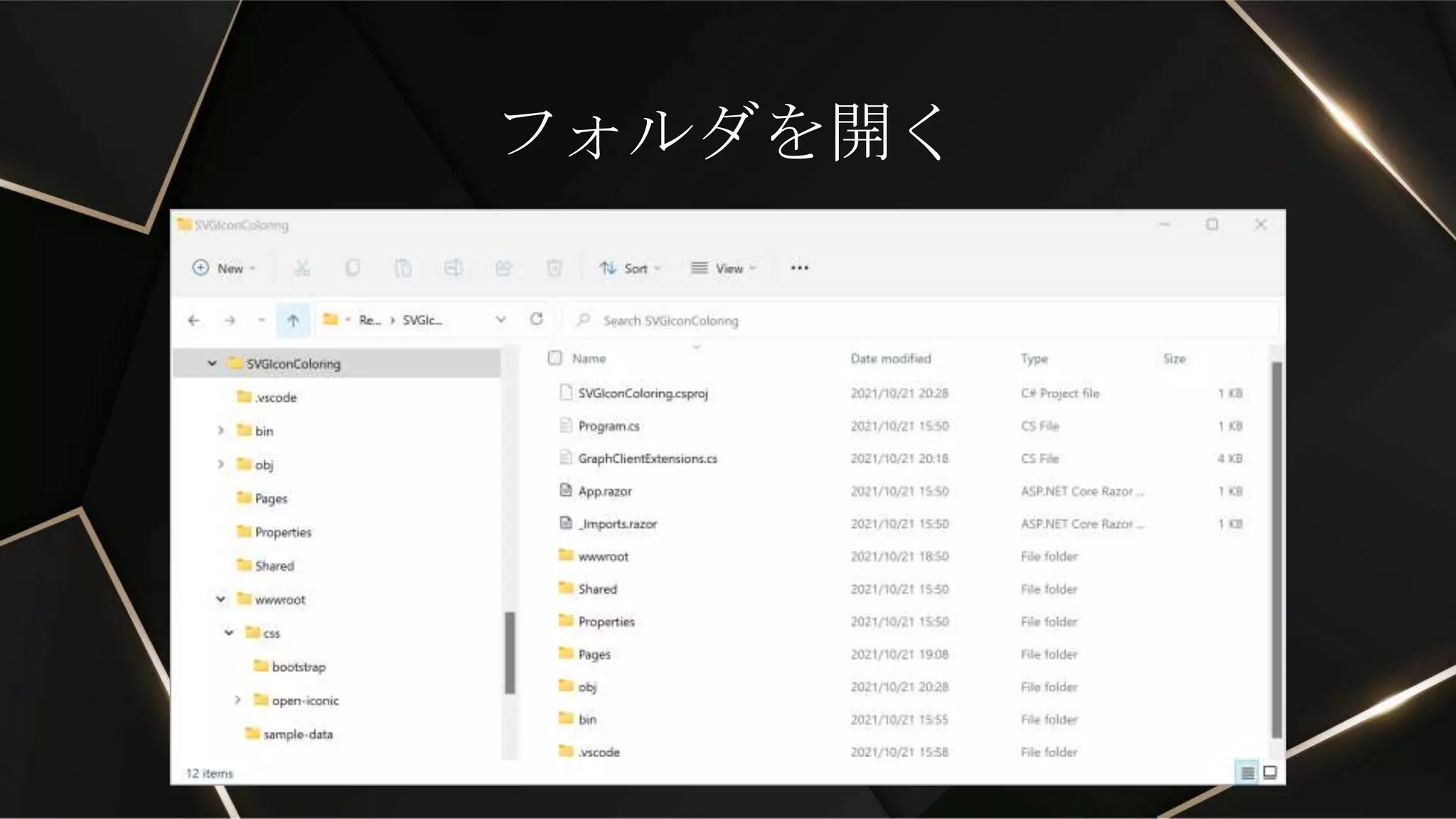The image size is (1456, 819).
Task: Go up one folder level
Action: [293, 321]
